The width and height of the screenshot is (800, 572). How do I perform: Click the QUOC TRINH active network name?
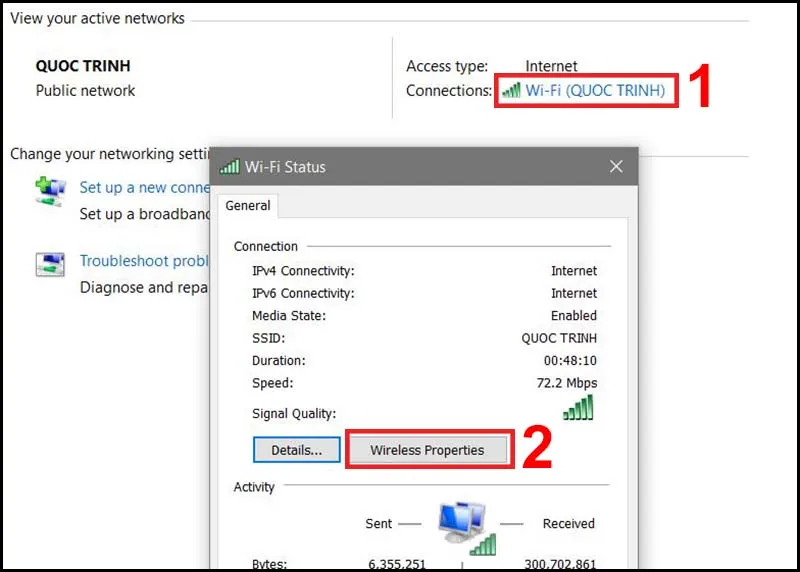83,66
